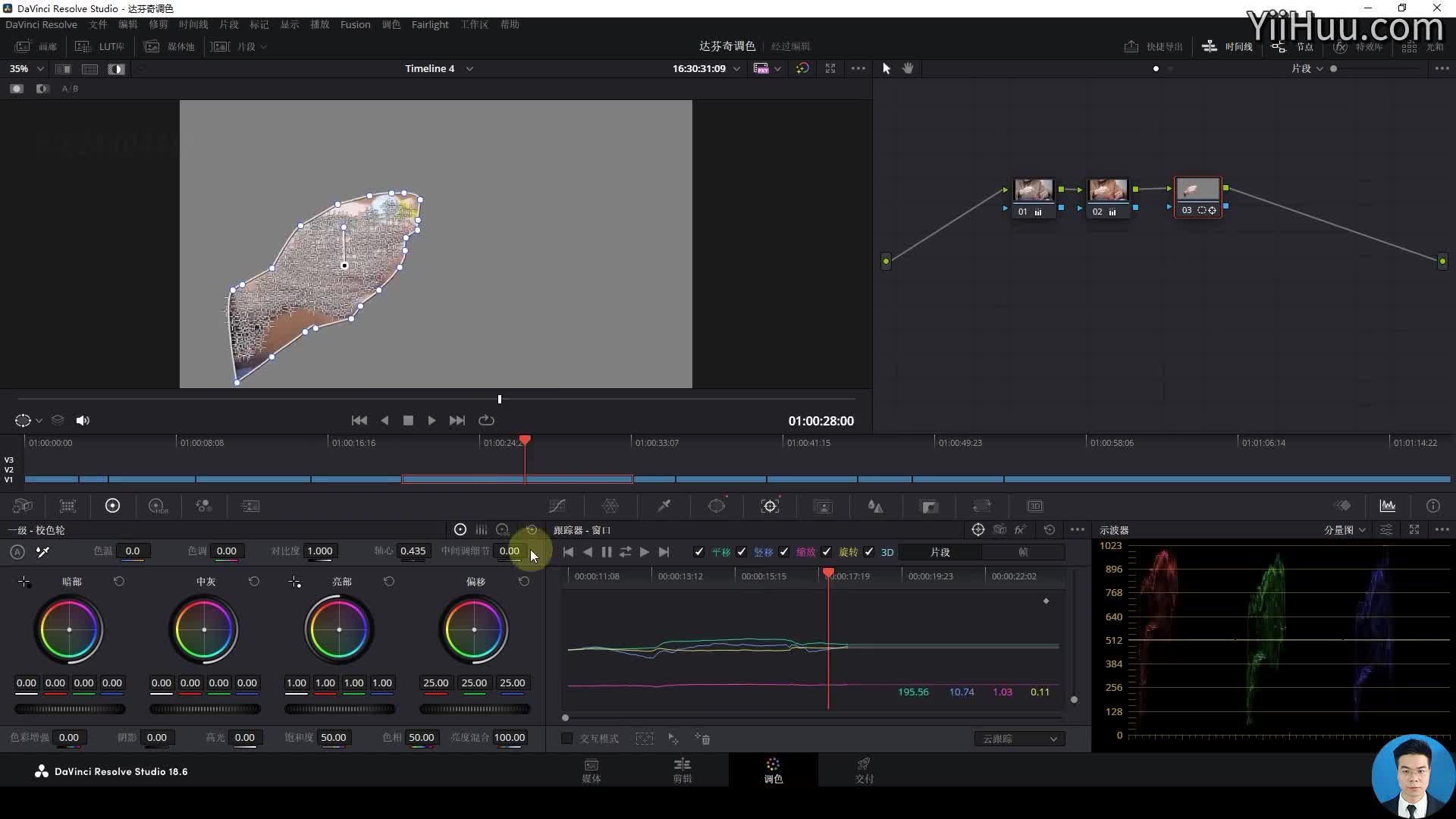Adjust Offset master wheel slider
The height and width of the screenshot is (819, 1456).
click(x=475, y=709)
